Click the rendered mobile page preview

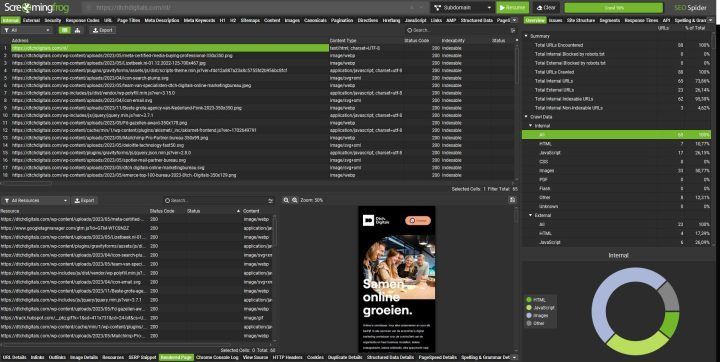[396, 279]
